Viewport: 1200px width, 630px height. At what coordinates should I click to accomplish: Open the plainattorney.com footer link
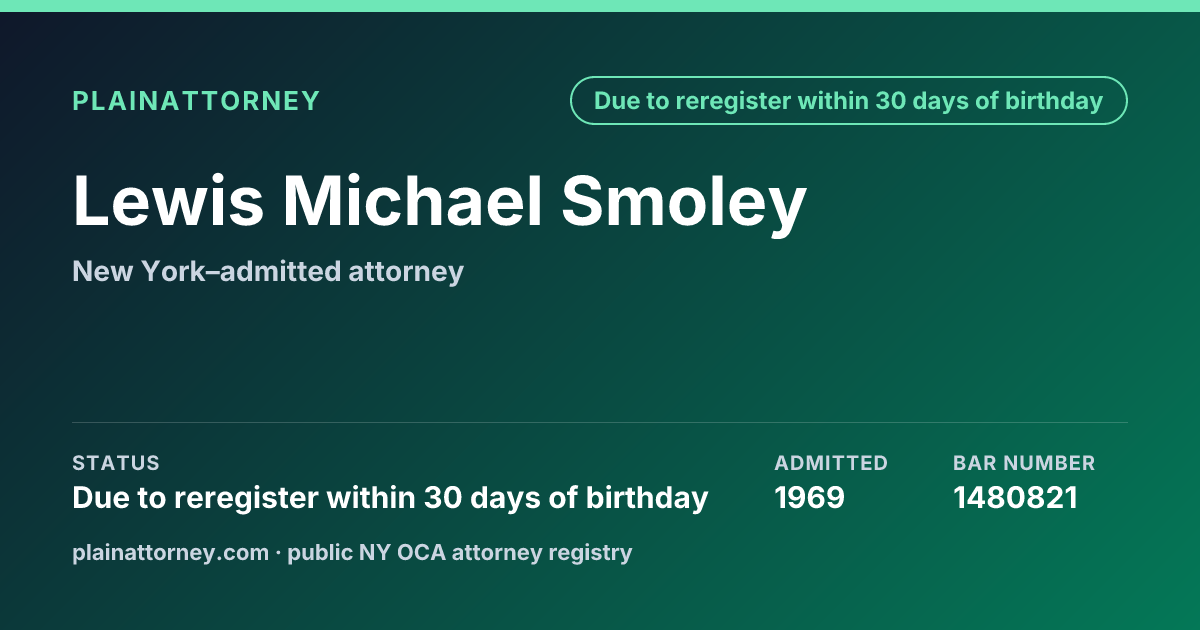tap(170, 552)
